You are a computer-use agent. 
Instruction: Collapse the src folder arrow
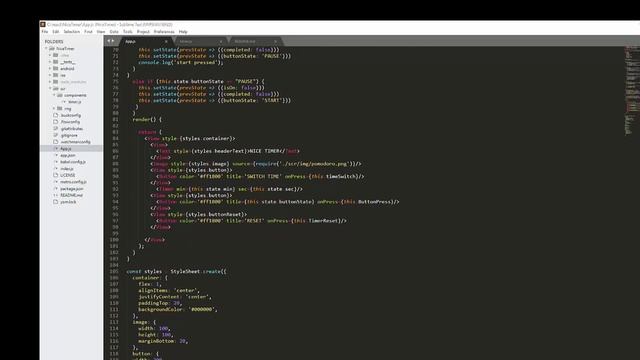[50, 89]
